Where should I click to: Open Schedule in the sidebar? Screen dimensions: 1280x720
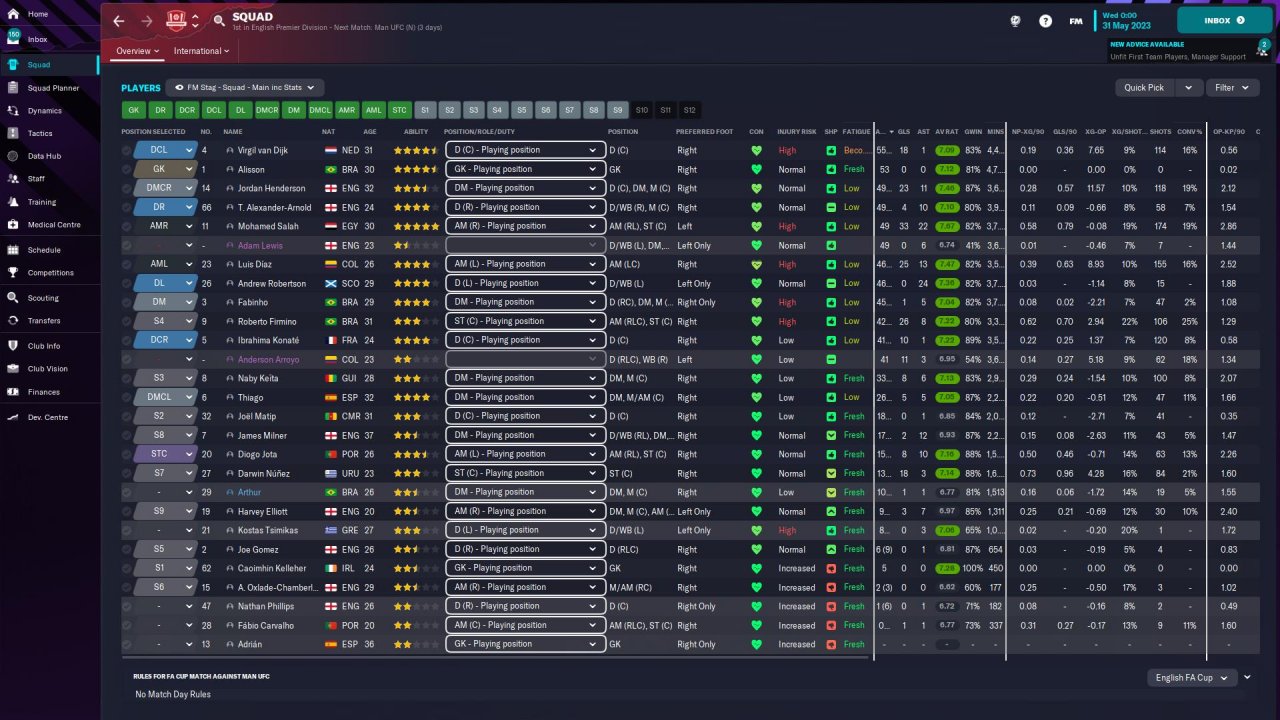(x=44, y=250)
